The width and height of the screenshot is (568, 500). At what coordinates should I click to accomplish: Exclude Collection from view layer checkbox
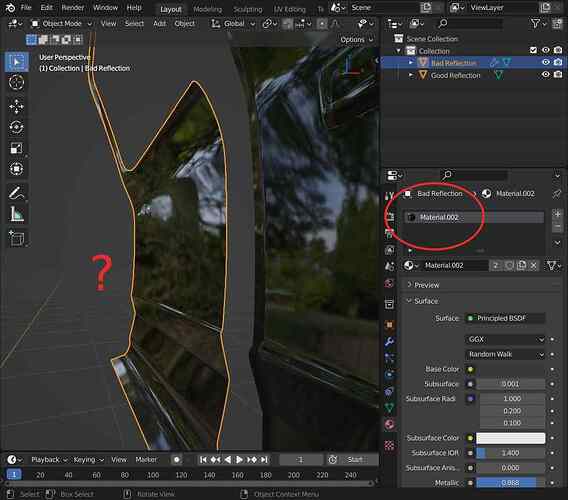[533, 50]
